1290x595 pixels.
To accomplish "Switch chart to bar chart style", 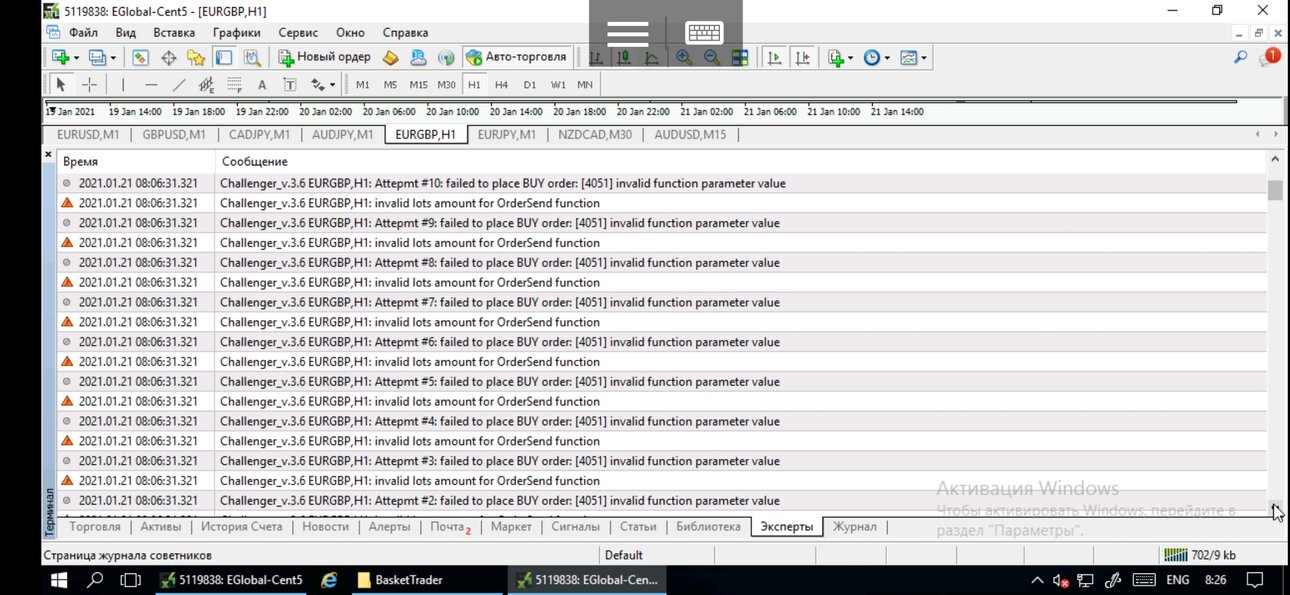I will coord(596,58).
